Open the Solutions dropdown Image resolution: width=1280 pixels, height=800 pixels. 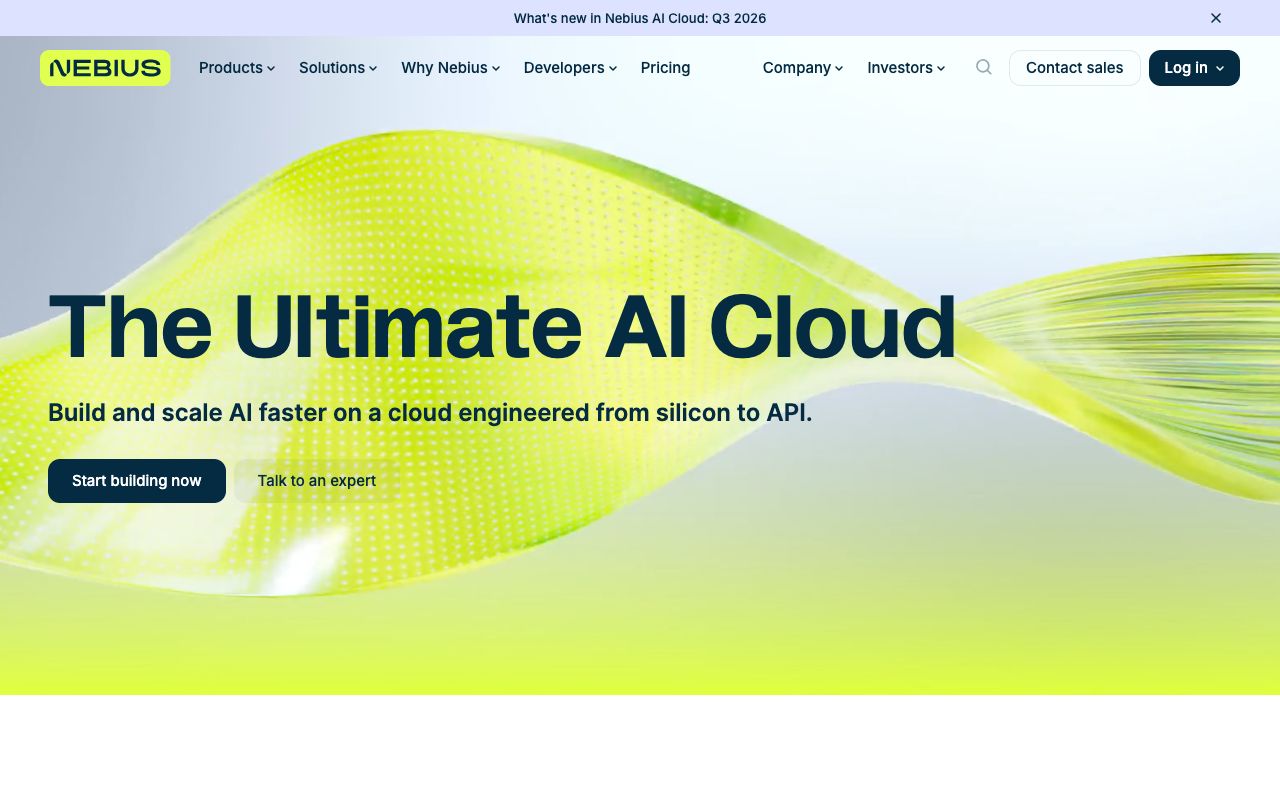click(338, 68)
